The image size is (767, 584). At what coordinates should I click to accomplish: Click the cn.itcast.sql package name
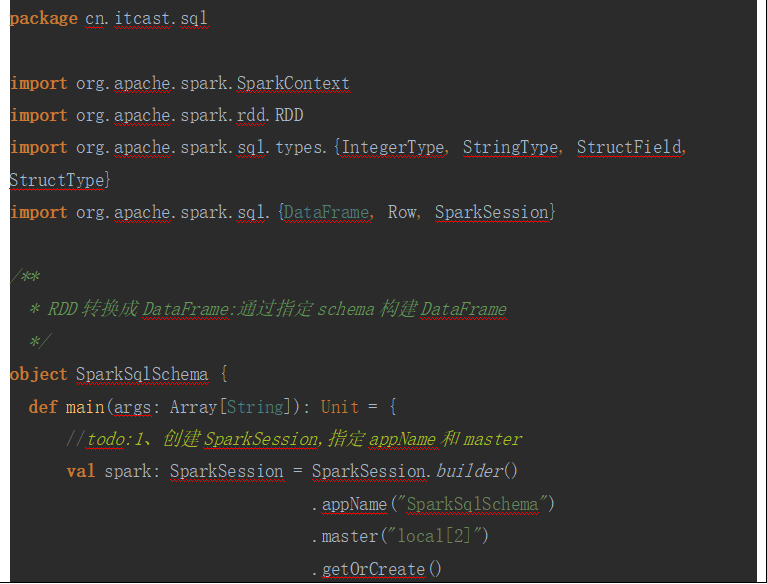click(147, 19)
